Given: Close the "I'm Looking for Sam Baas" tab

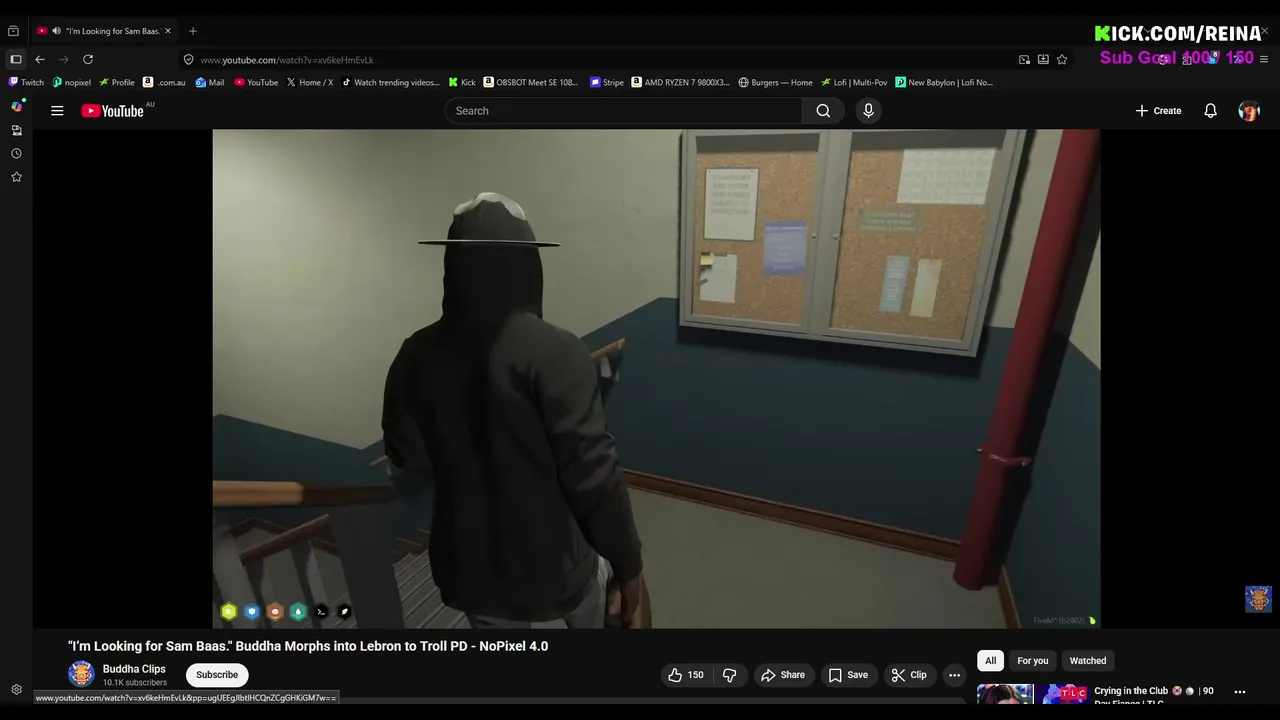Looking at the screenshot, I should point(168,31).
